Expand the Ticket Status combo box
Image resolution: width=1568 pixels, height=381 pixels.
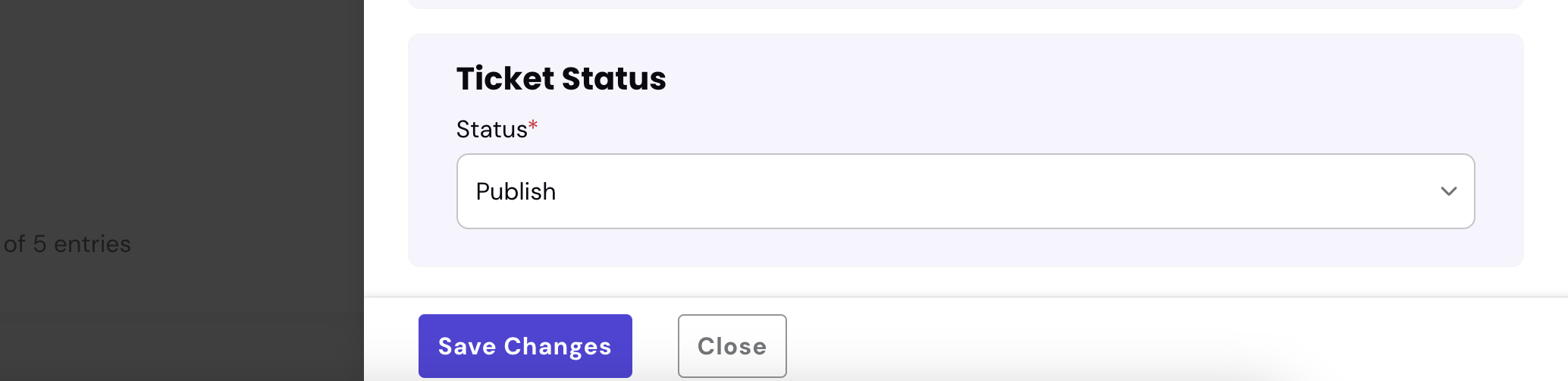click(964, 191)
